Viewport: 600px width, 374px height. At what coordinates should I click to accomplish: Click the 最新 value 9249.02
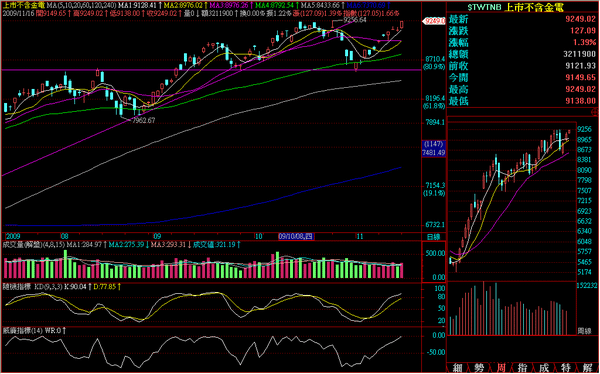pos(580,20)
